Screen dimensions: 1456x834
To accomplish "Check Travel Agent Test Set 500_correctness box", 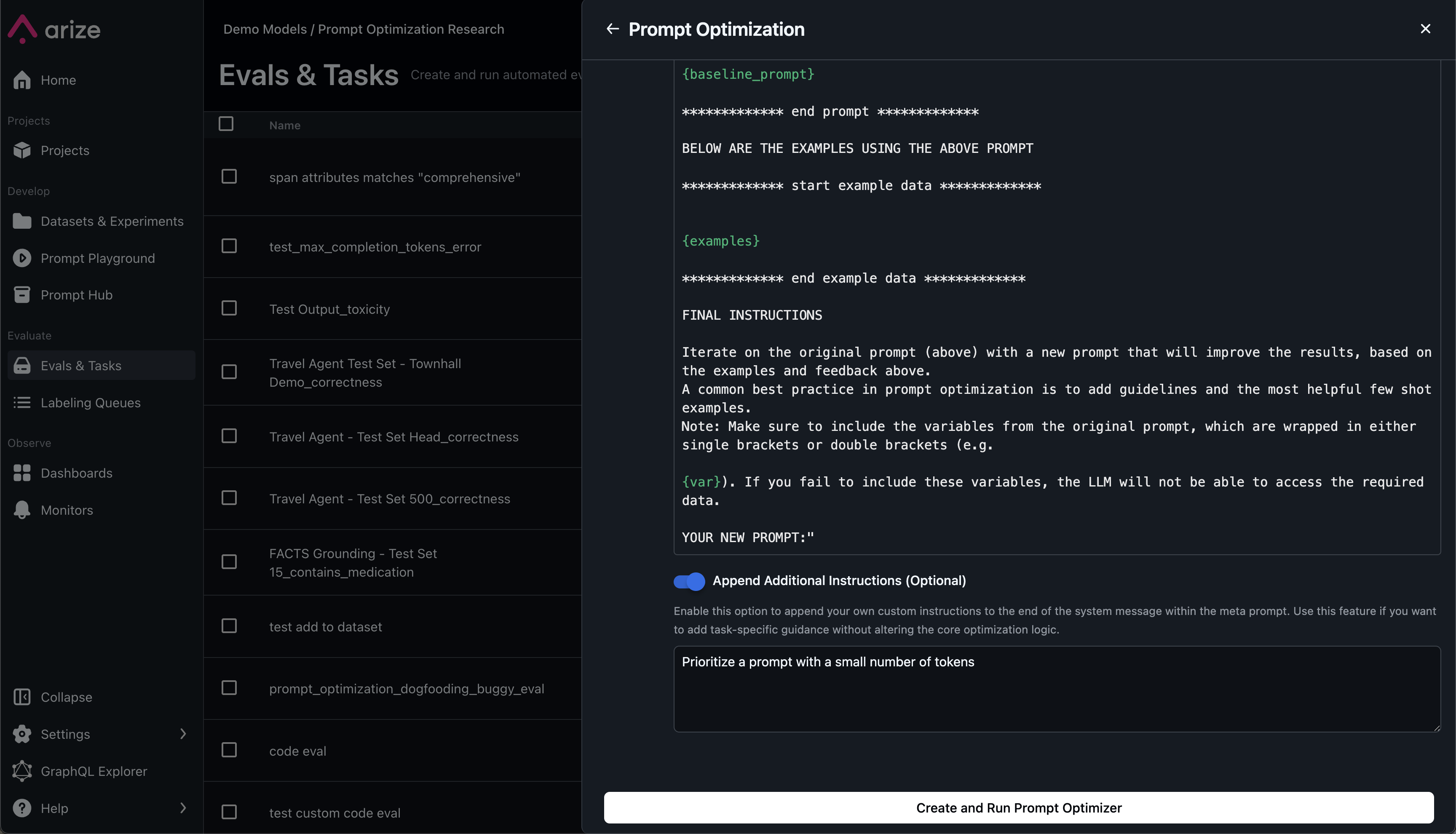I will coord(229,498).
